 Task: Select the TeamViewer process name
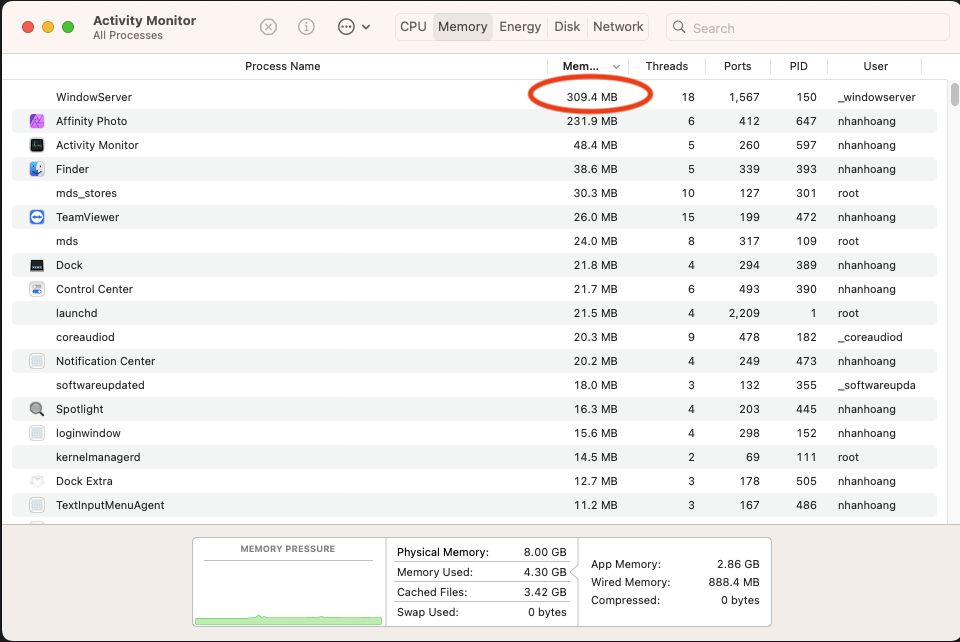point(88,217)
